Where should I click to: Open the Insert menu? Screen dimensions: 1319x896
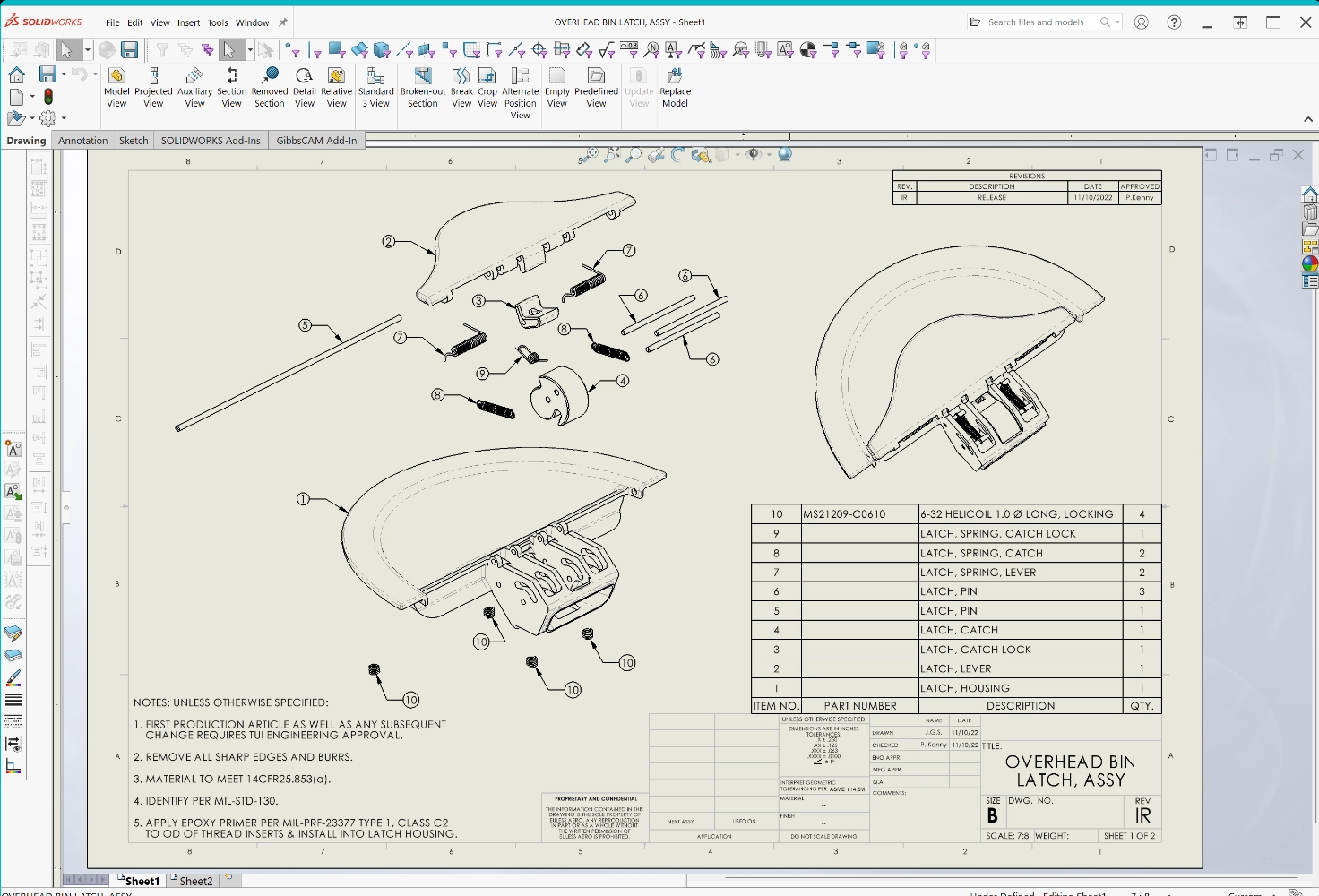pyautogui.click(x=188, y=22)
